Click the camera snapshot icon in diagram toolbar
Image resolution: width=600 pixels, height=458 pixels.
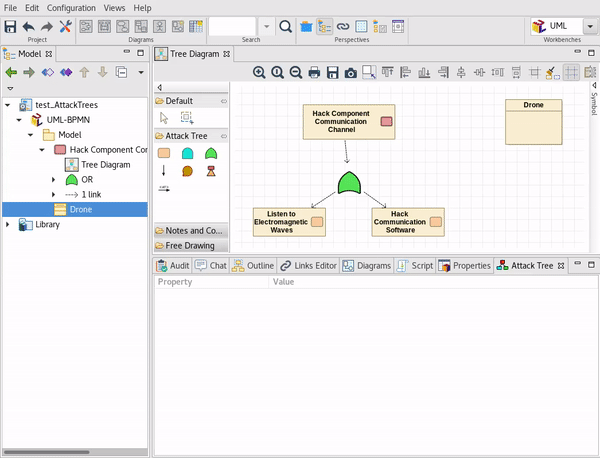point(350,72)
